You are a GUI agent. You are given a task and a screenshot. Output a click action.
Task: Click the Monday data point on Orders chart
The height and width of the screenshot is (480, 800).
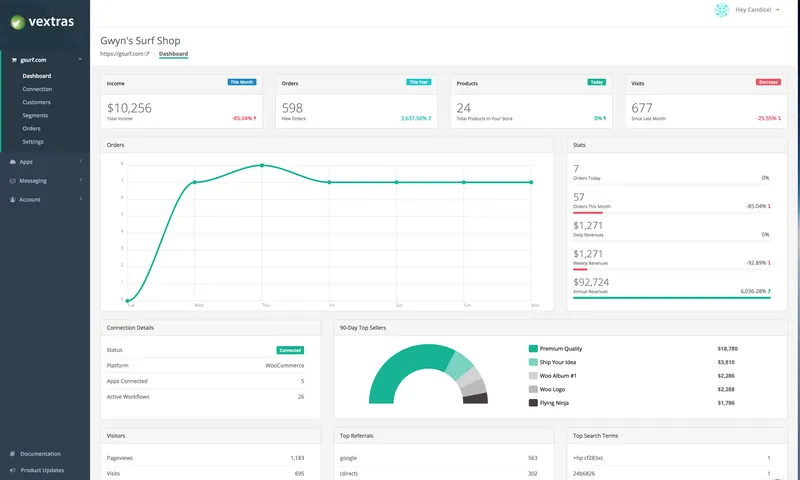point(531,182)
